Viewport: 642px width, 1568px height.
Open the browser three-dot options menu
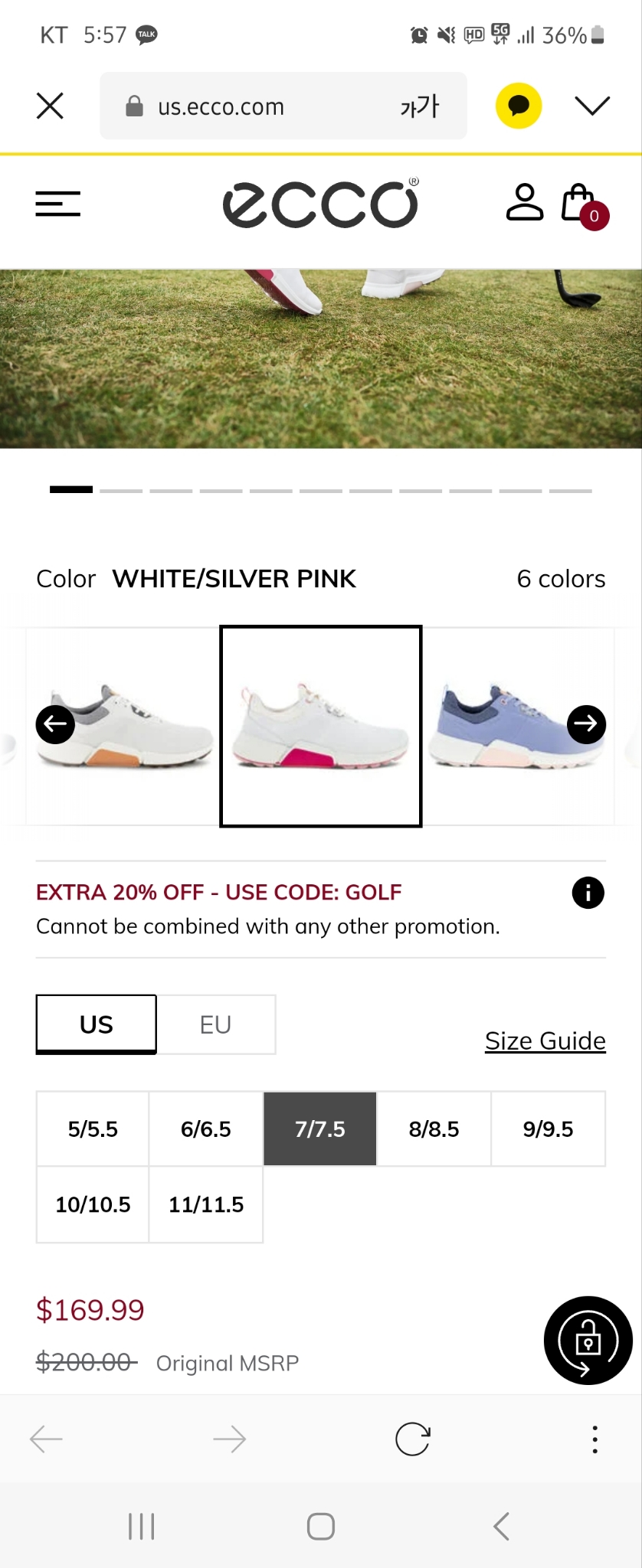point(595,1439)
